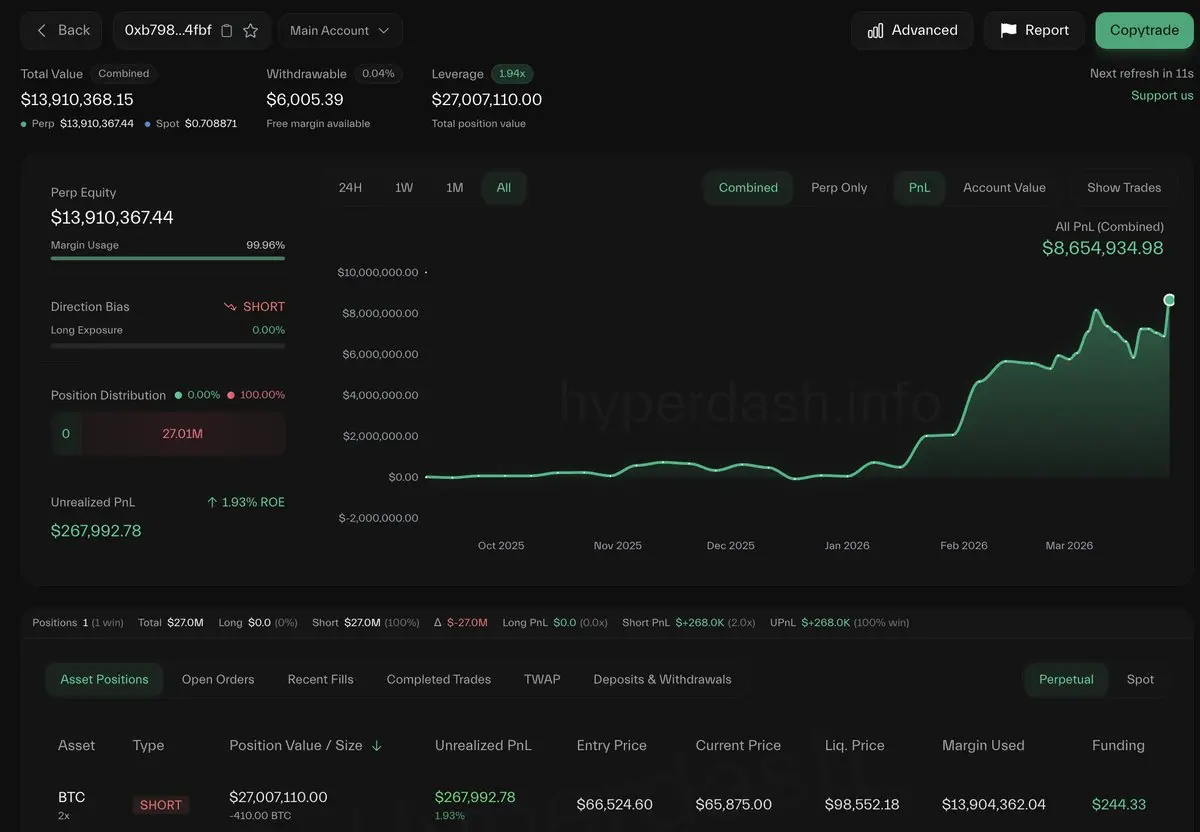Click the Back arrow icon
This screenshot has height=832, width=1200.
pos(42,31)
